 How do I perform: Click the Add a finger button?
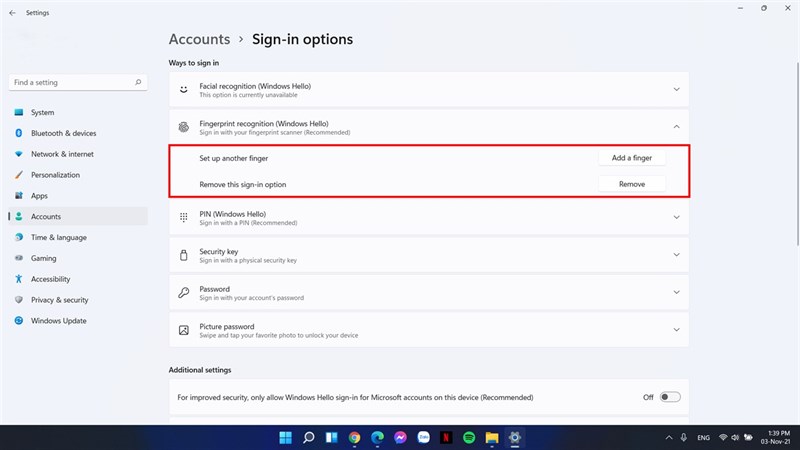point(631,158)
